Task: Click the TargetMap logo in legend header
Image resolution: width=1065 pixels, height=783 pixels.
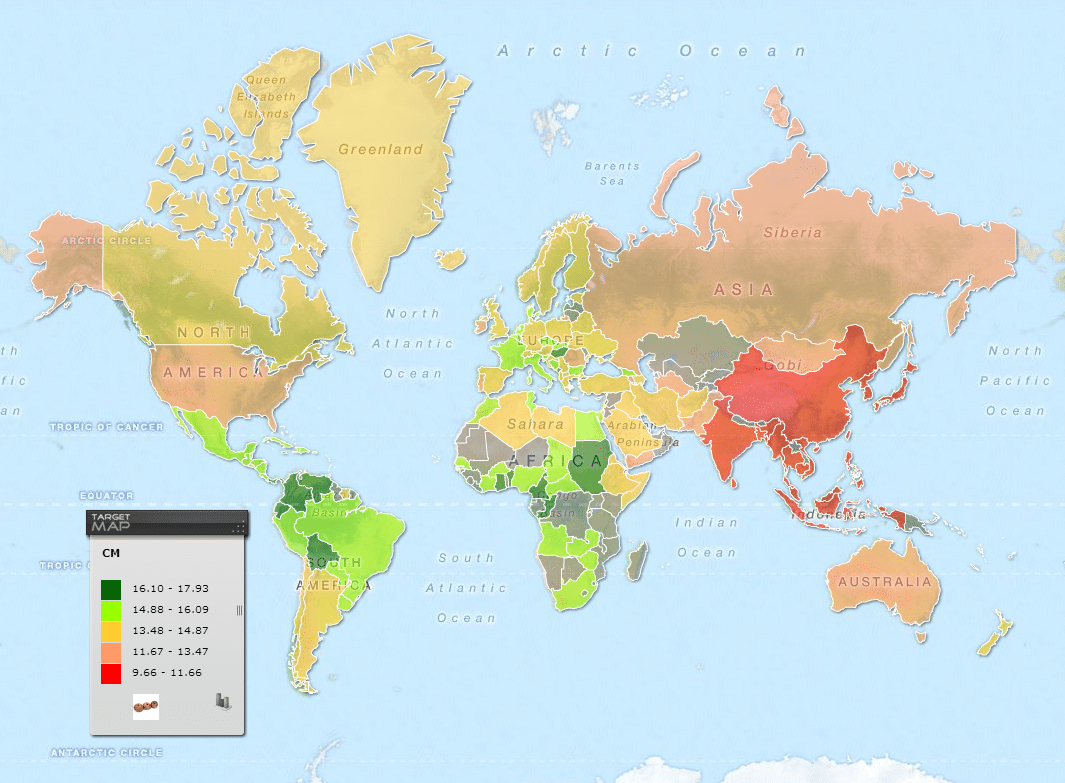Action: [x=110, y=522]
